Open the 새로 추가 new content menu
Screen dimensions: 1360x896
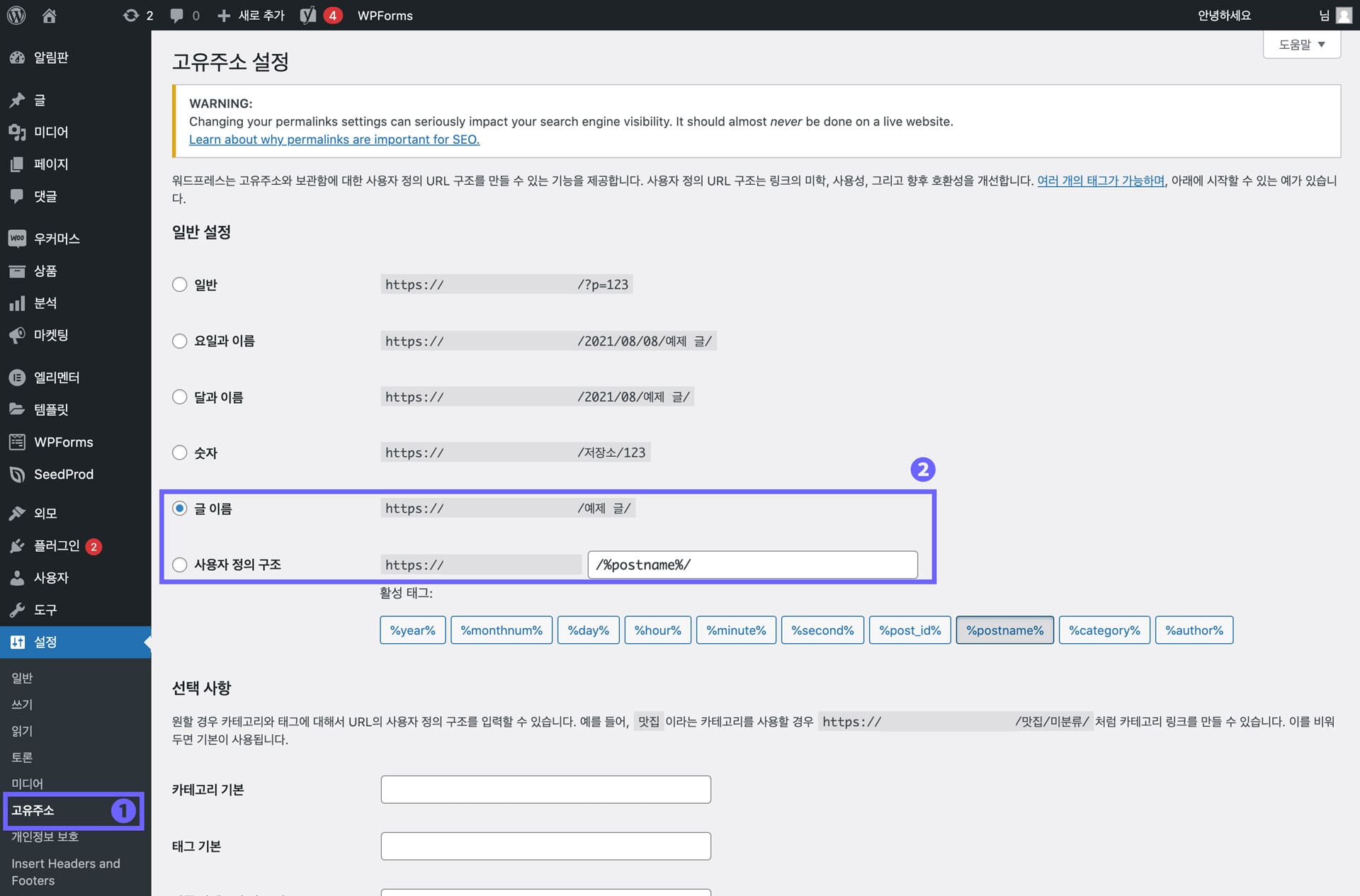tap(251, 15)
